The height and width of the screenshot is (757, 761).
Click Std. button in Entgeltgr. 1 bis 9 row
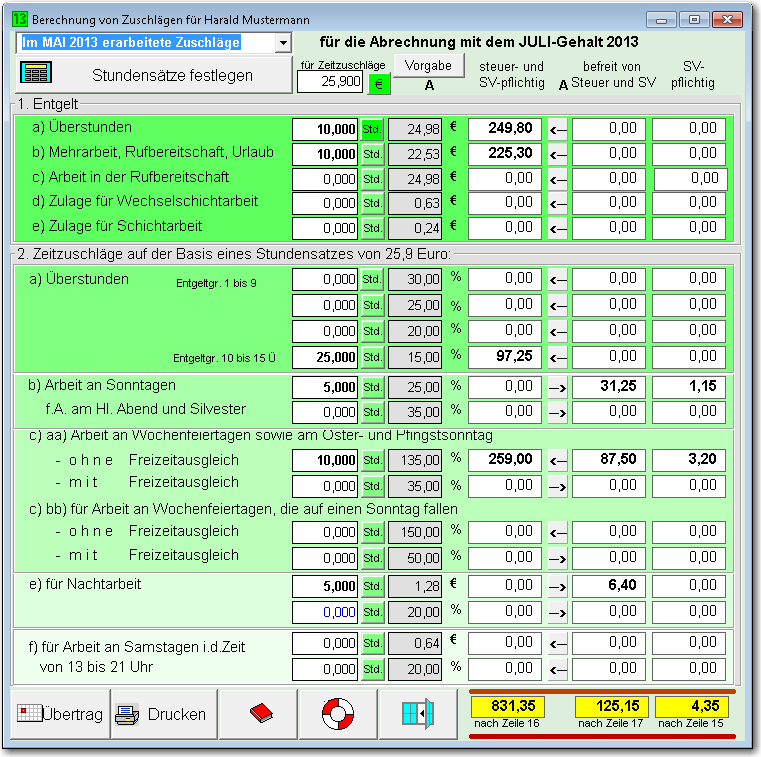[x=372, y=280]
